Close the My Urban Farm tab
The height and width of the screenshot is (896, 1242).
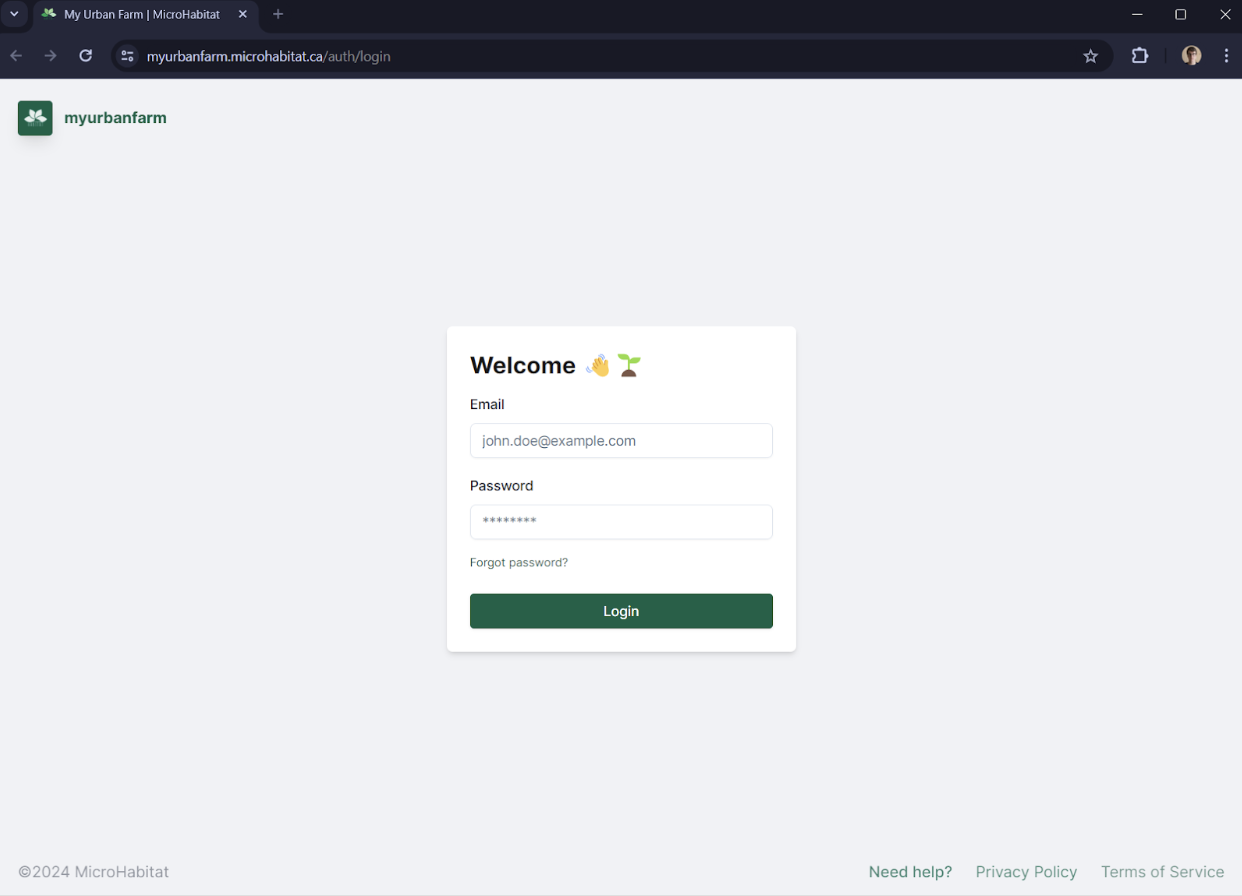pos(242,14)
